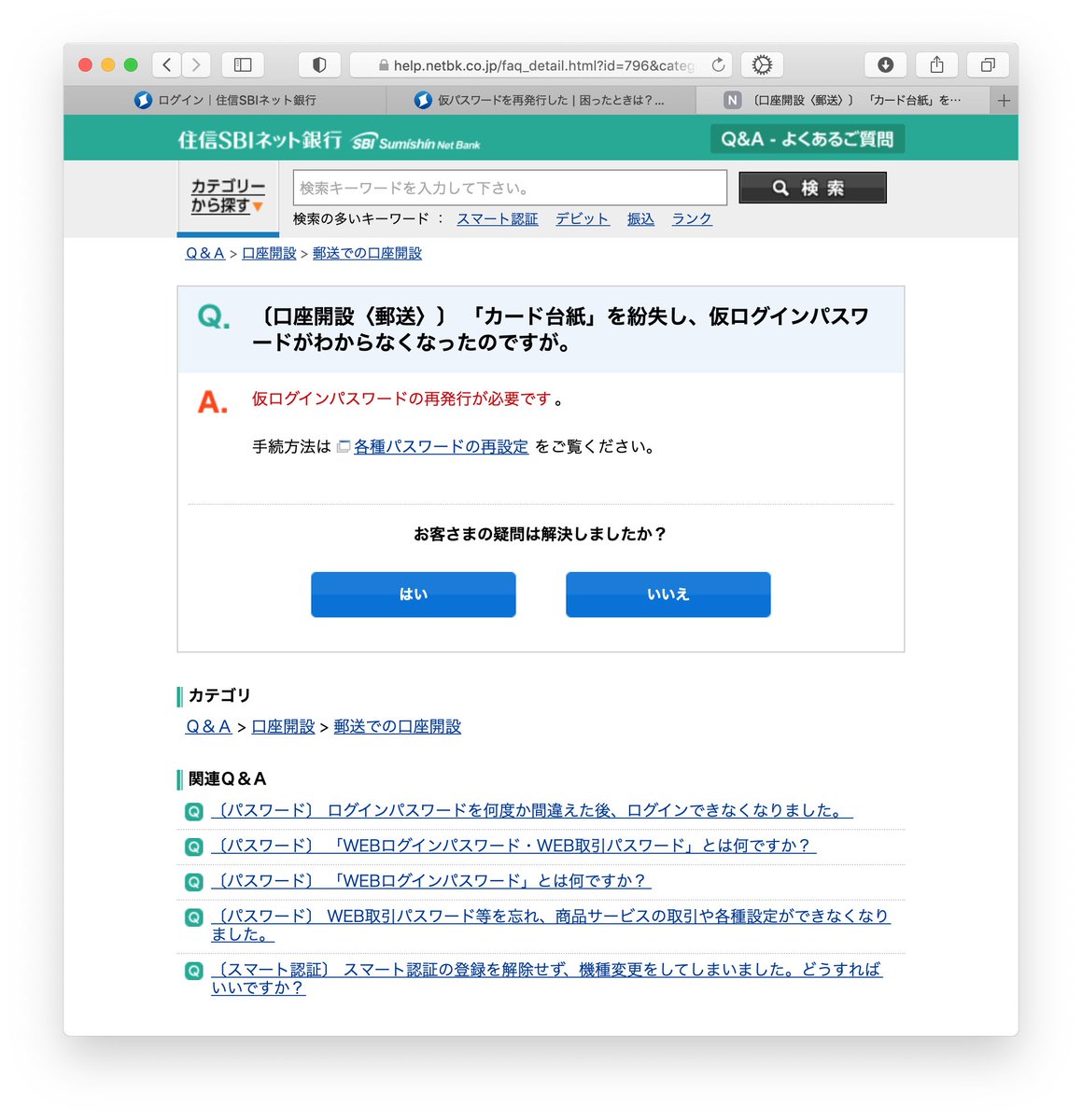Reload the page with the refresh icon
The image size is (1082, 1120).
[718, 64]
